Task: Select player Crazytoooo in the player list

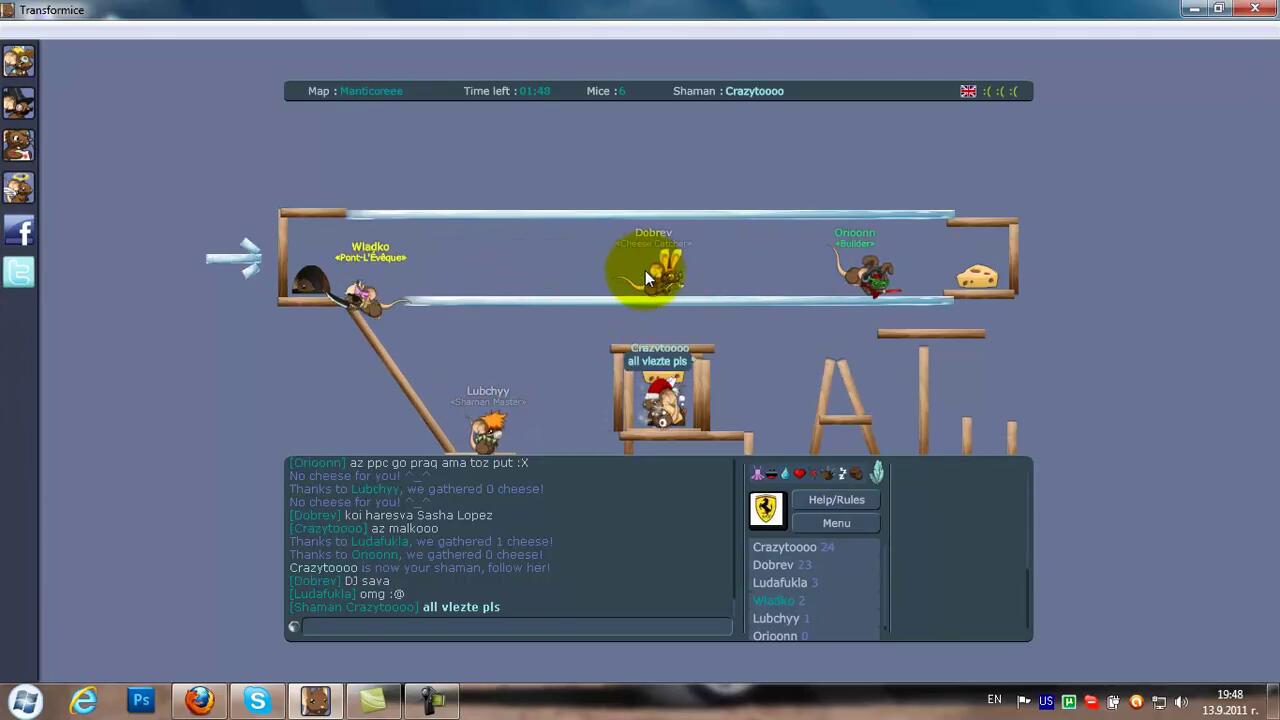Action: coord(784,547)
